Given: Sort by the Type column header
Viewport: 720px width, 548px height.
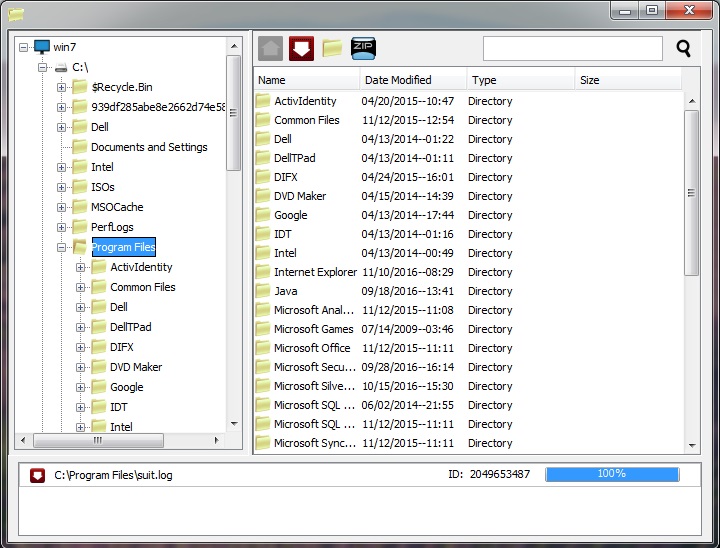Looking at the screenshot, I should click(x=521, y=80).
